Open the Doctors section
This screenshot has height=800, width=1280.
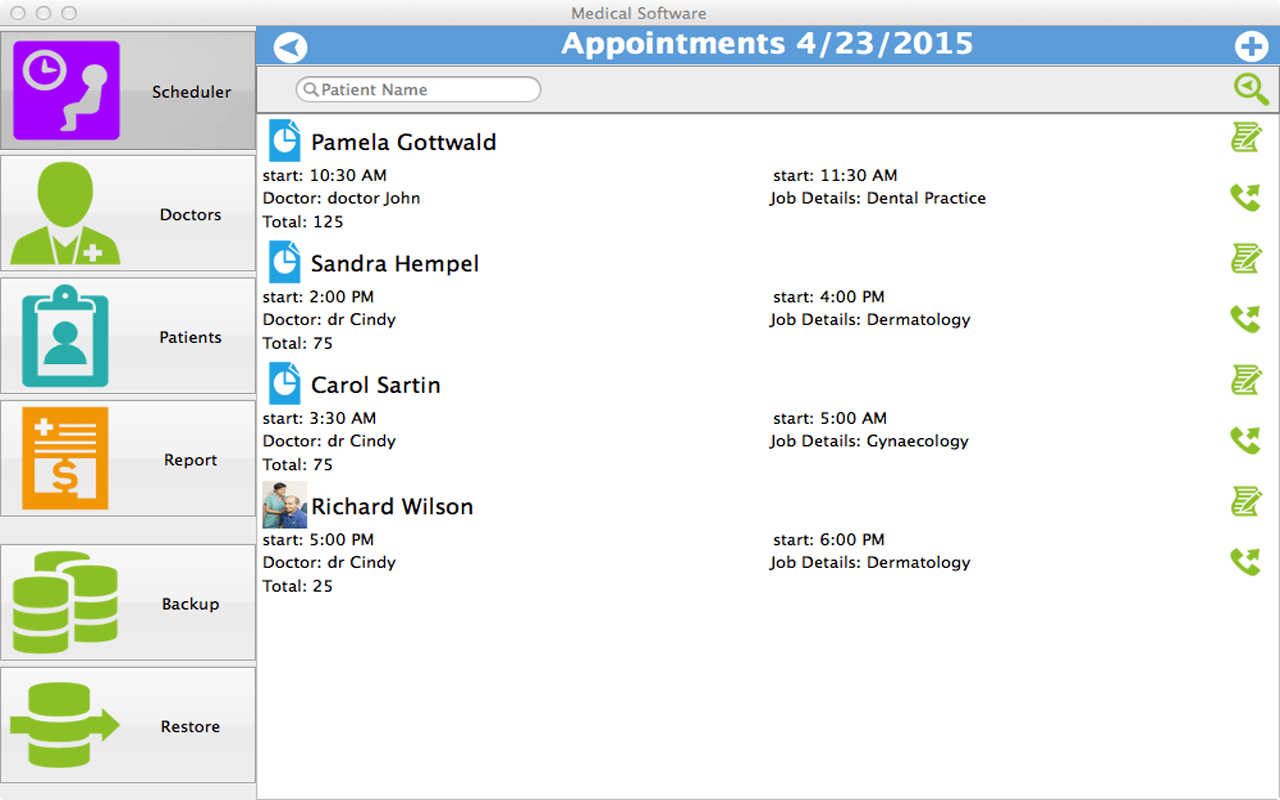(x=128, y=213)
